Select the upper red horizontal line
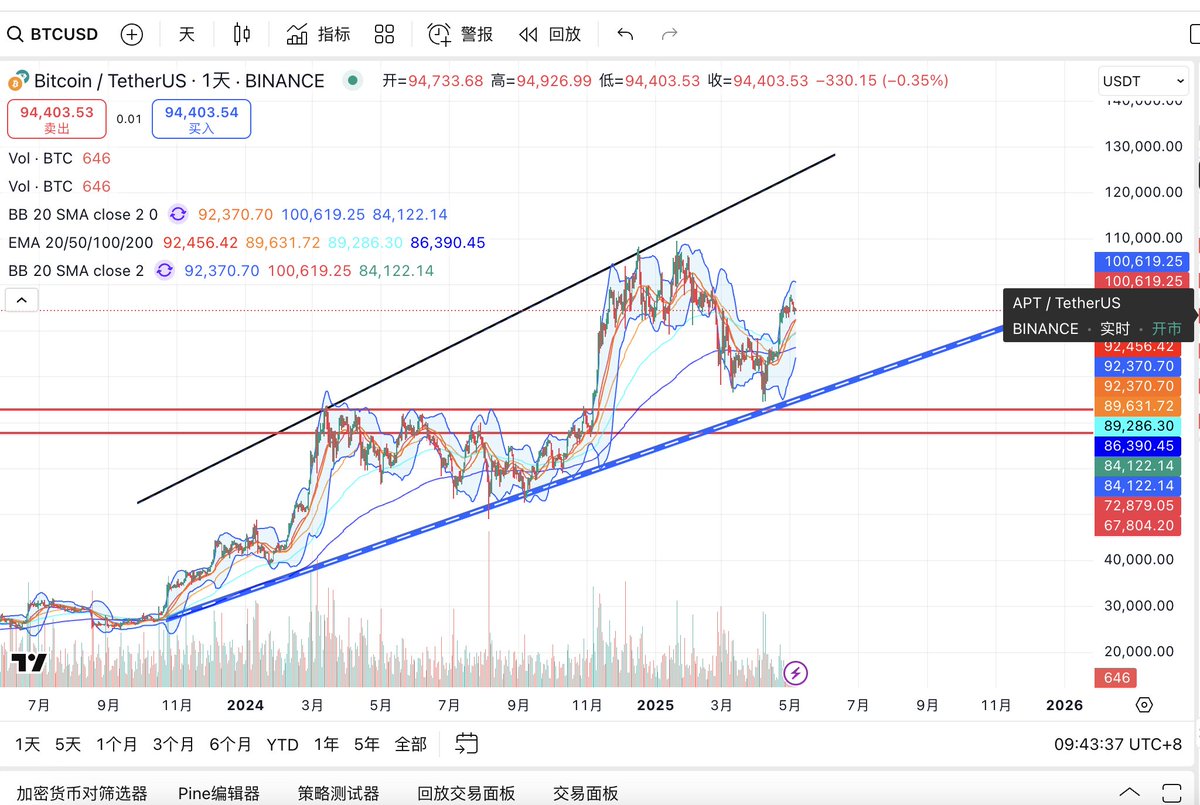 pos(545,409)
